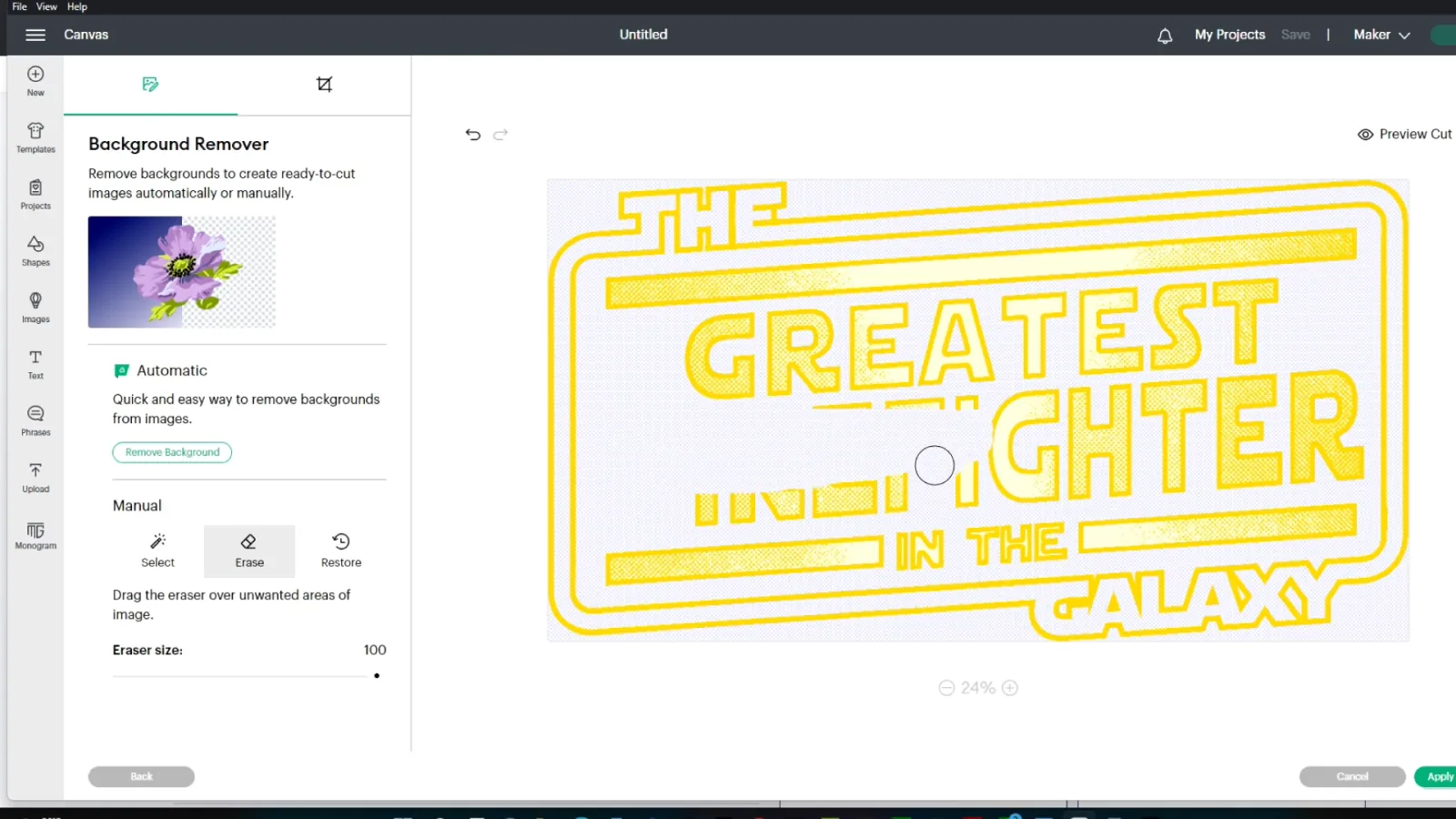
Task: Choose the Restore tool
Action: coord(341,551)
